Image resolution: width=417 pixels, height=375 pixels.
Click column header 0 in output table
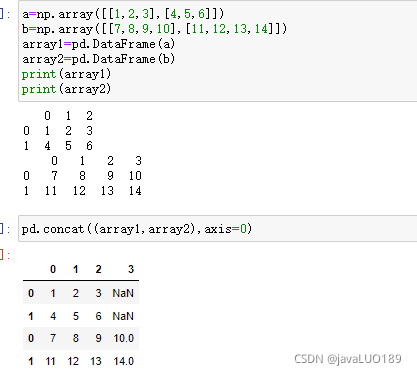53,269
